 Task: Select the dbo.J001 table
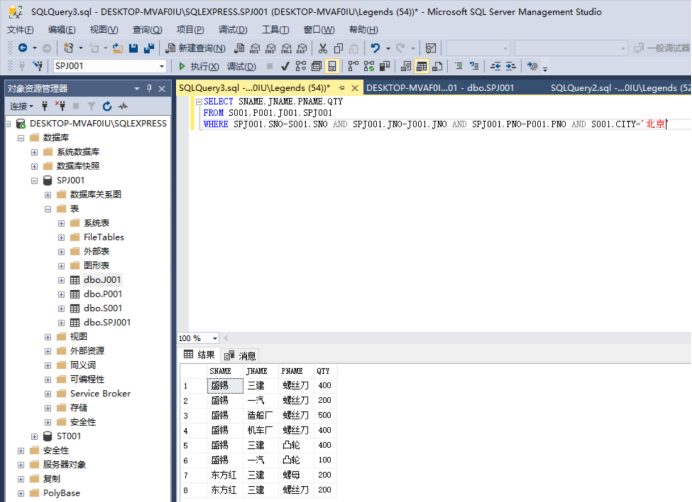point(102,280)
